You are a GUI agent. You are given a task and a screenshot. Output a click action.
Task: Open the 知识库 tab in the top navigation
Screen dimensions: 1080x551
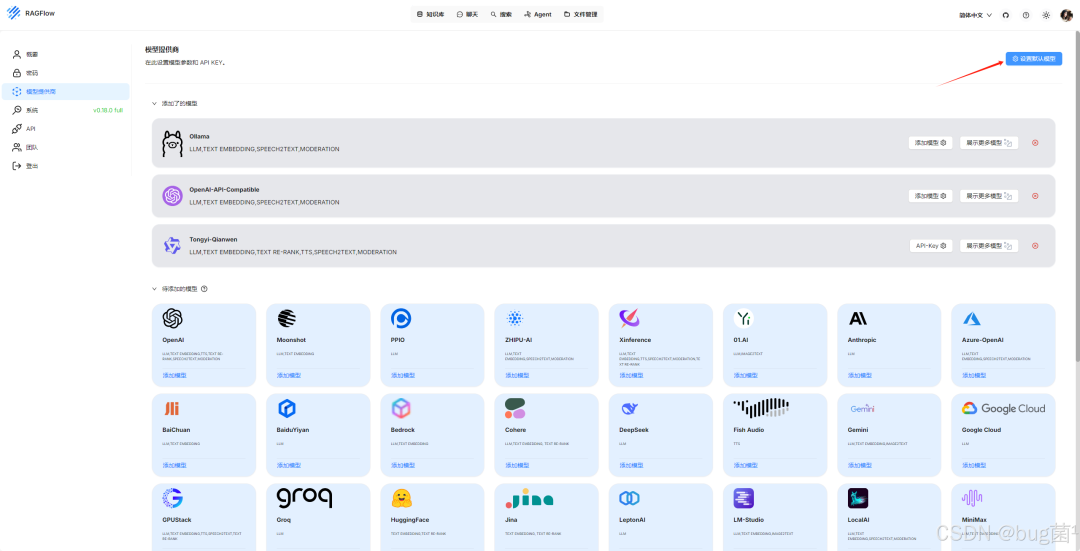click(x=430, y=14)
